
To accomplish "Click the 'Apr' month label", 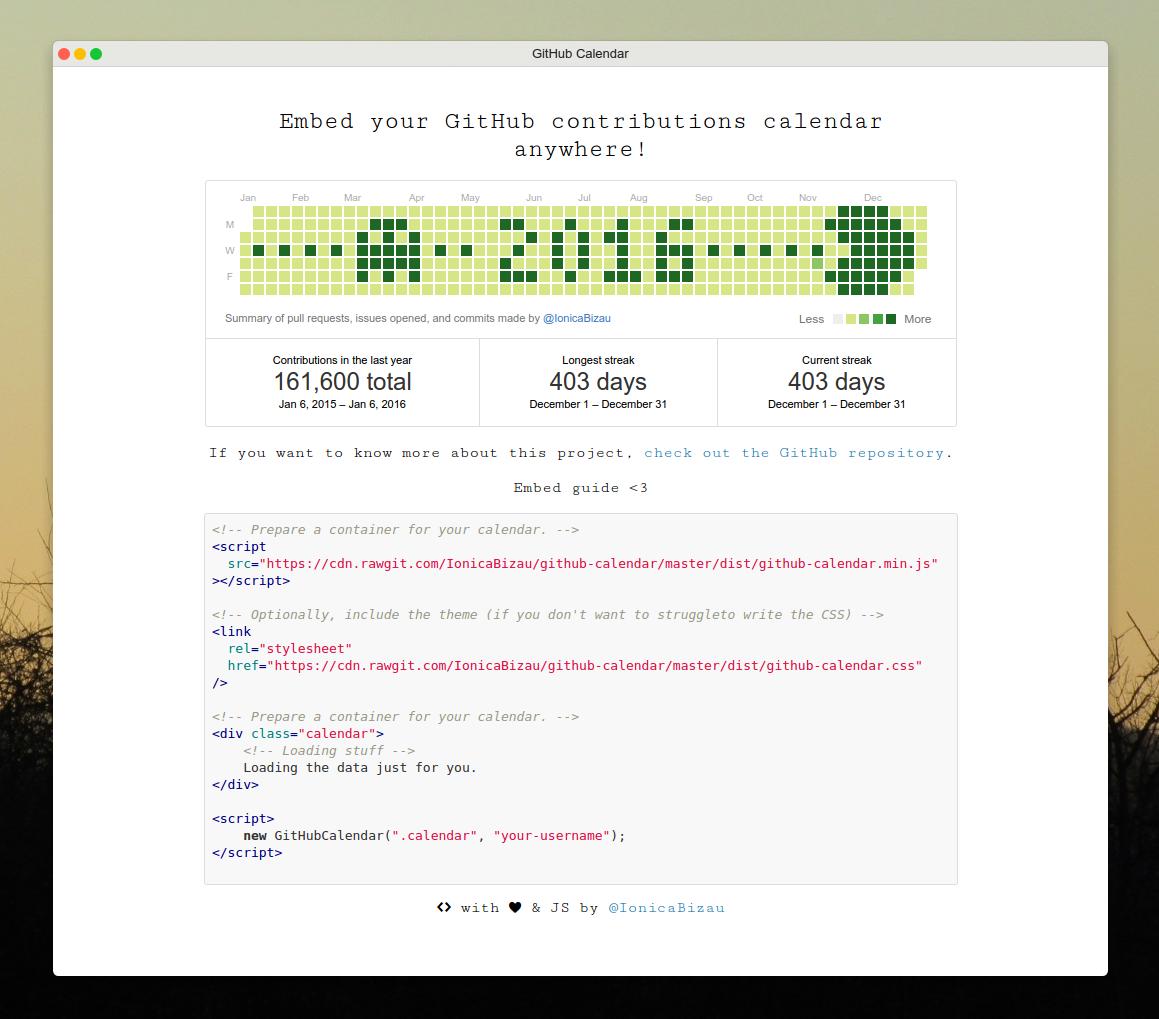I will (416, 198).
